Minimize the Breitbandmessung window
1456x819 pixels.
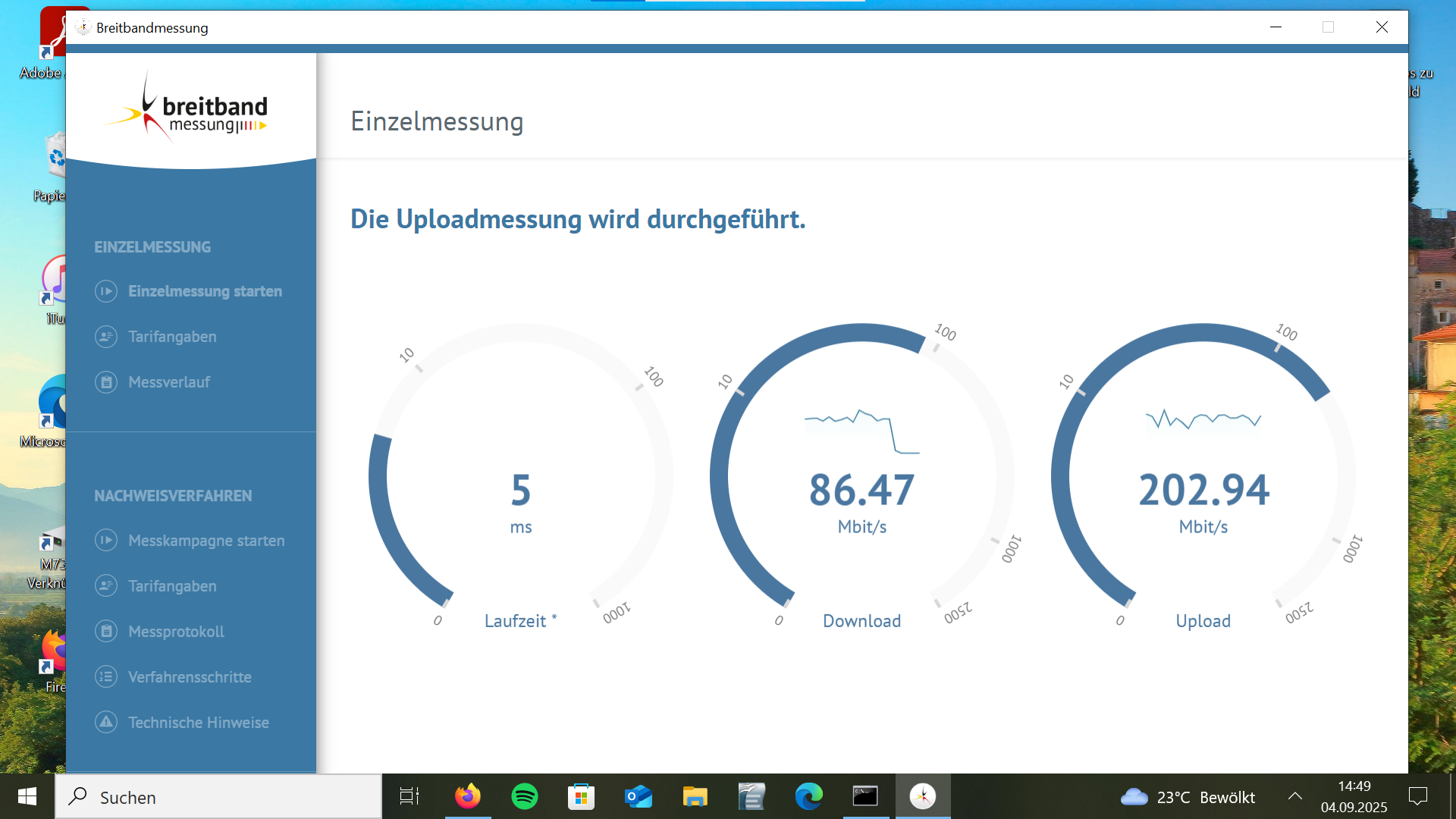click(1276, 27)
